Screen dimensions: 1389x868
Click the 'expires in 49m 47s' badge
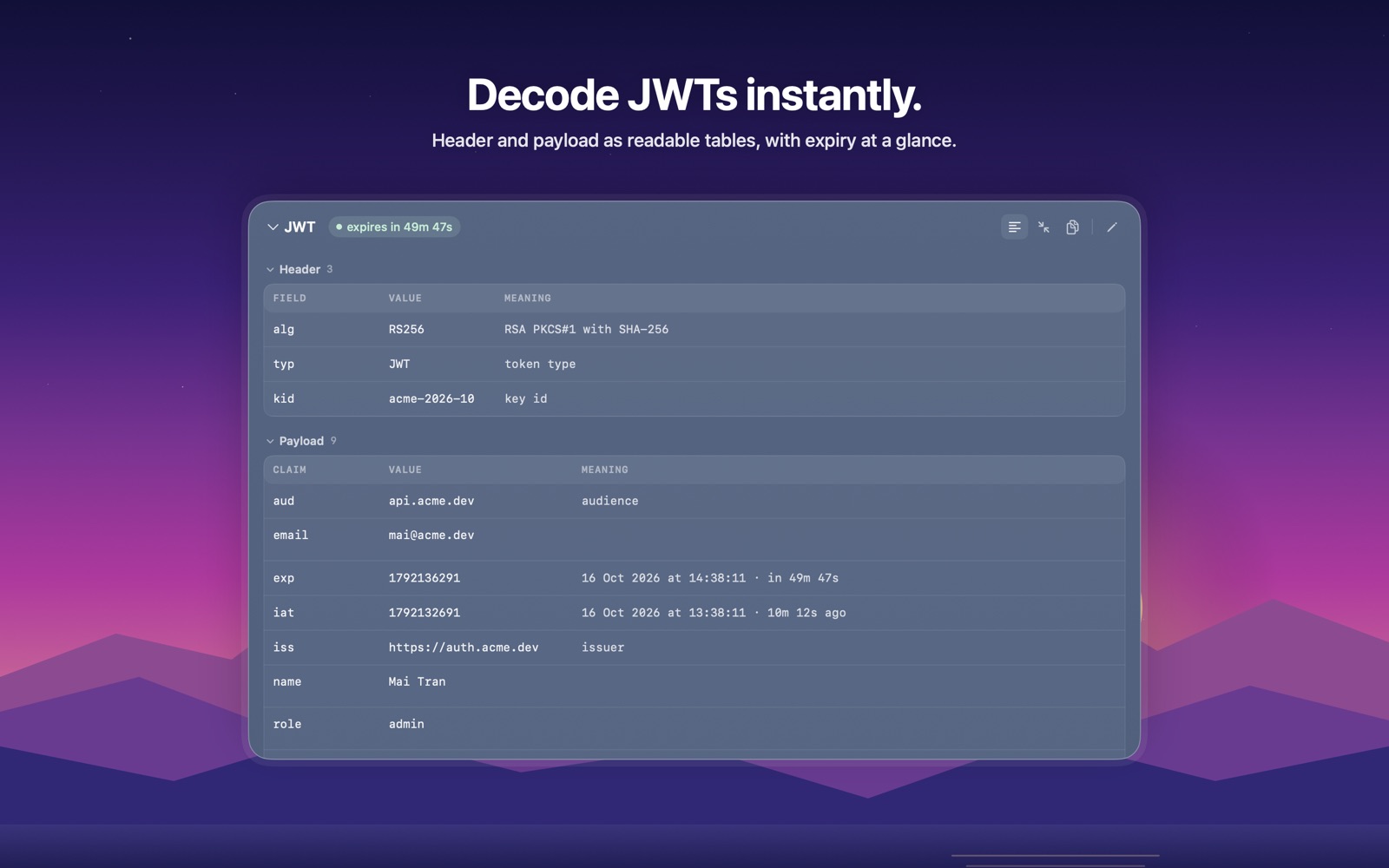coord(394,227)
